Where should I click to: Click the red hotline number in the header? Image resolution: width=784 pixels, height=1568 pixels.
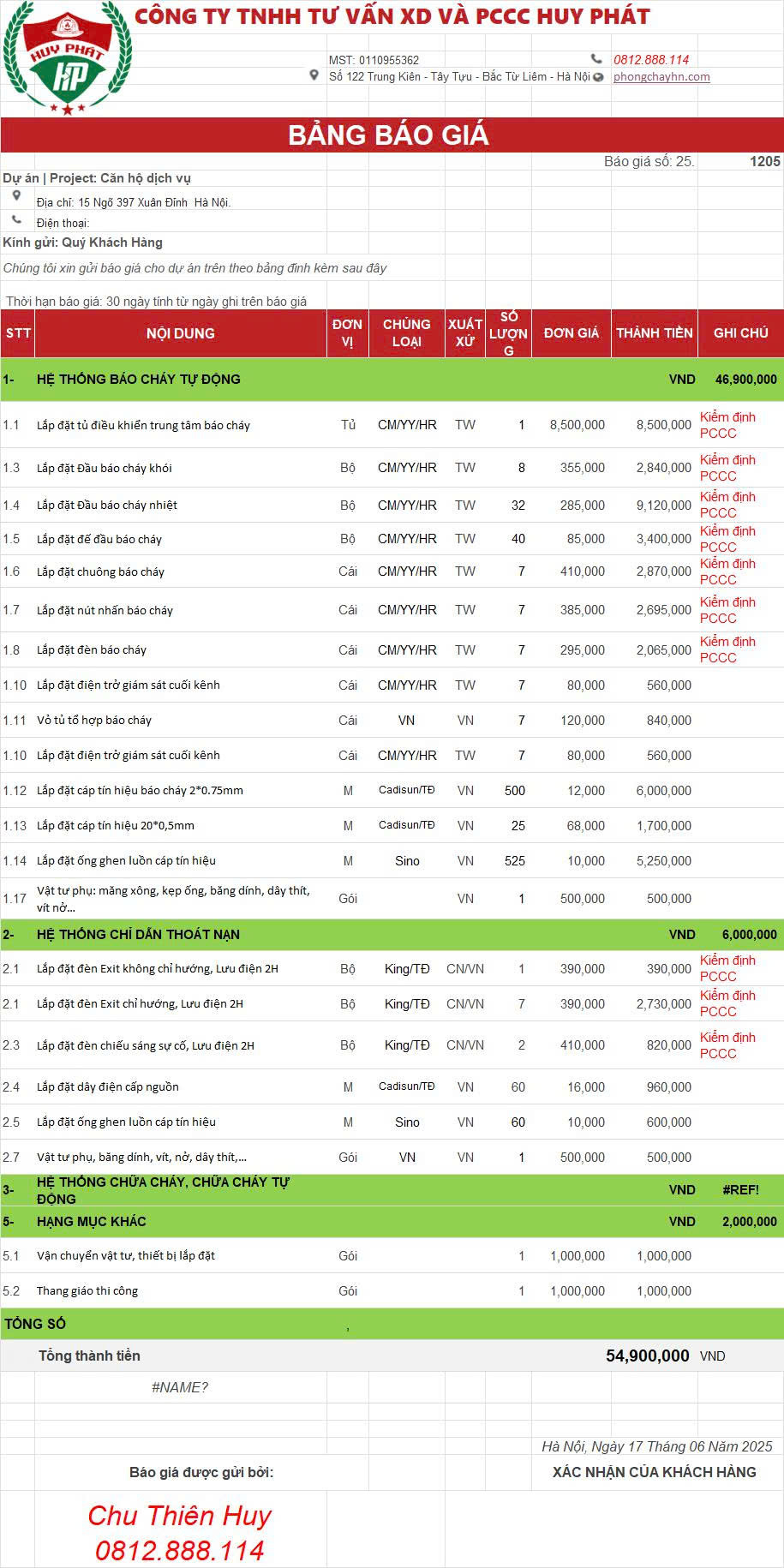(x=651, y=60)
